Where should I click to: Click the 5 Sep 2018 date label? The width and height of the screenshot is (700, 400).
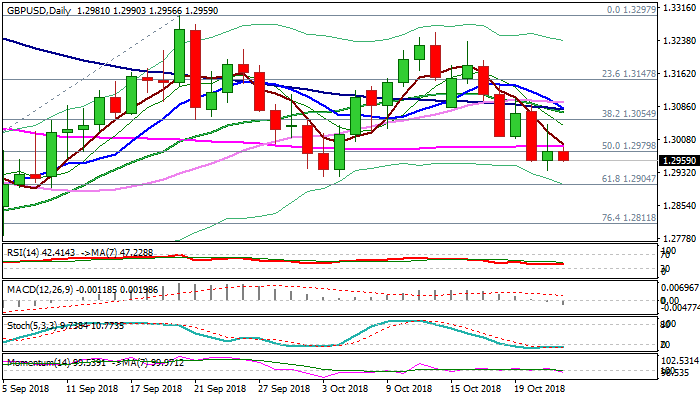pos(28,389)
